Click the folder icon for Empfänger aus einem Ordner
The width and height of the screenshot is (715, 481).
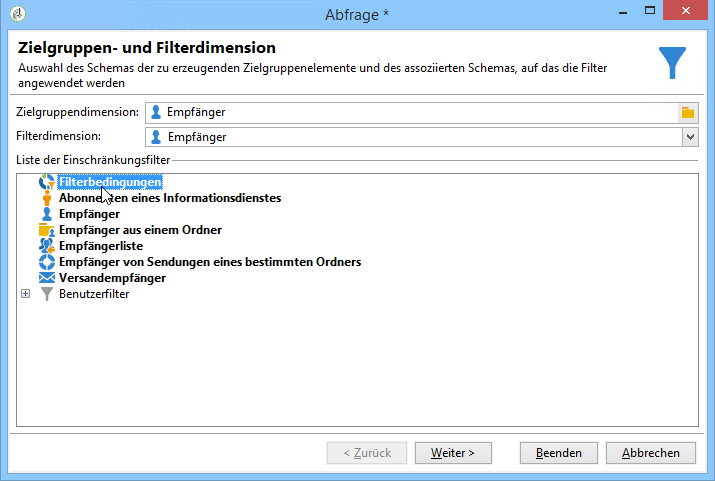(x=47, y=230)
